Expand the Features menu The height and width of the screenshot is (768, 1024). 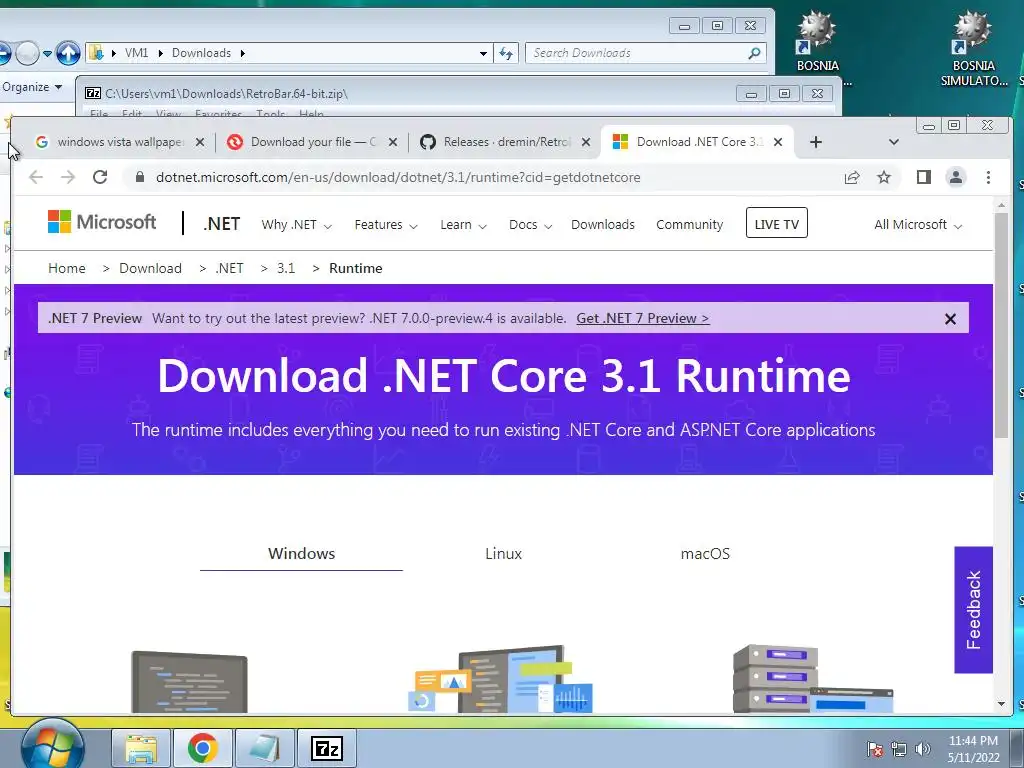point(386,225)
